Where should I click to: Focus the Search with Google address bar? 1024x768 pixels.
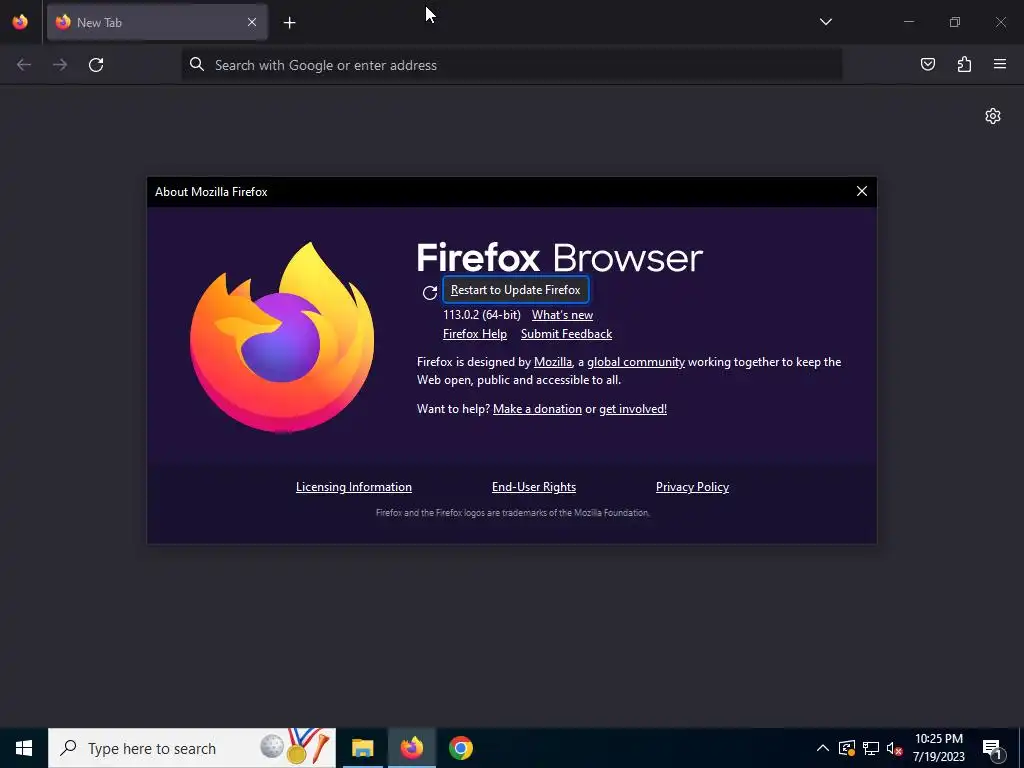[512, 65]
